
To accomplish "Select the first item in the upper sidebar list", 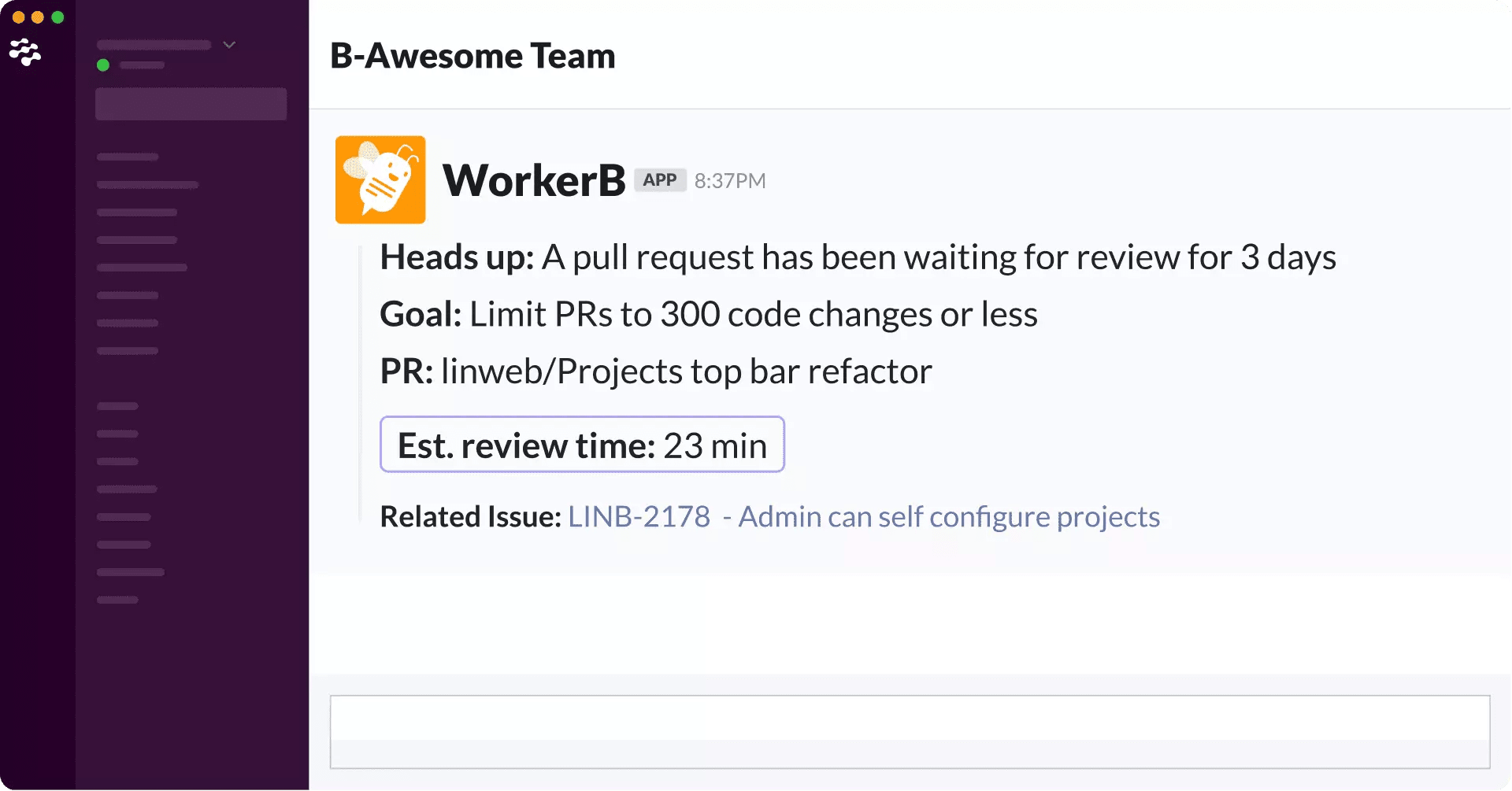I will (128, 157).
